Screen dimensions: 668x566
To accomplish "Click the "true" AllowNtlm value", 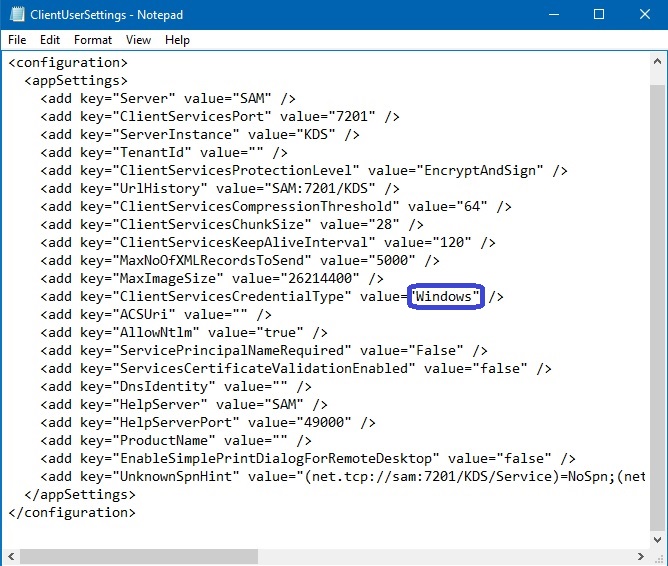I will [280, 332].
